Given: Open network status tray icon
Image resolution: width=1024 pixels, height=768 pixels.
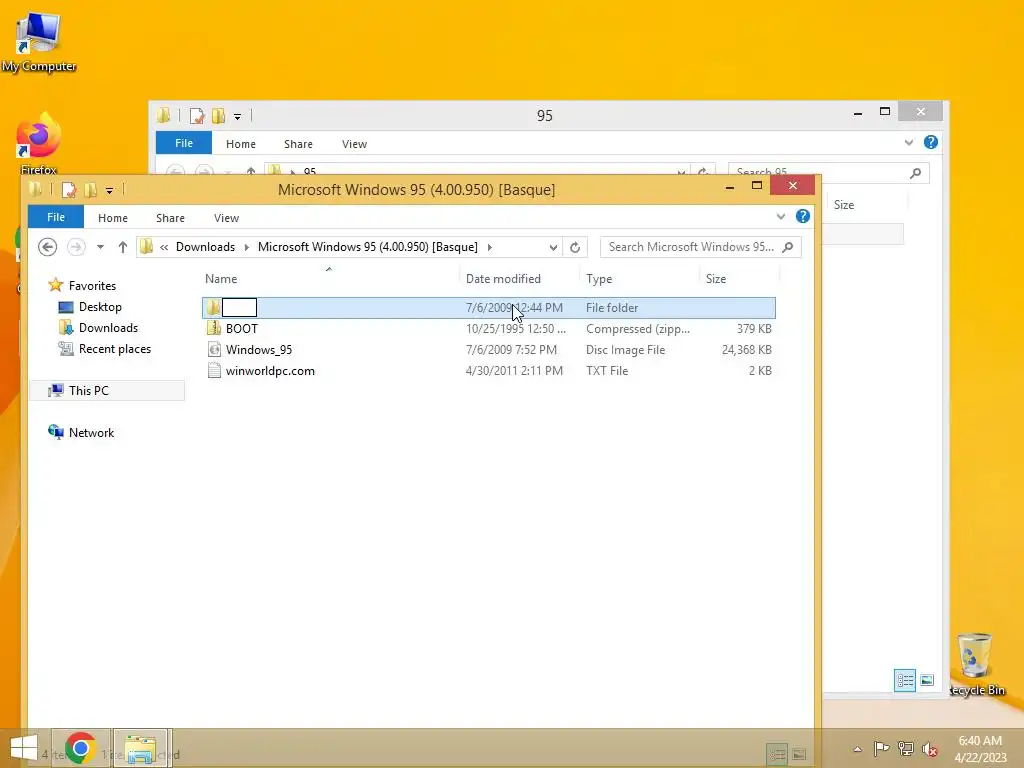Looking at the screenshot, I should (x=906, y=748).
